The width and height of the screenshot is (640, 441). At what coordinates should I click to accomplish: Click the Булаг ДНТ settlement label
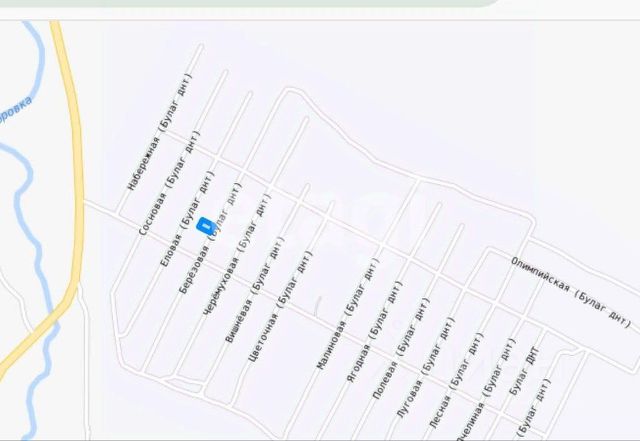coord(524,371)
